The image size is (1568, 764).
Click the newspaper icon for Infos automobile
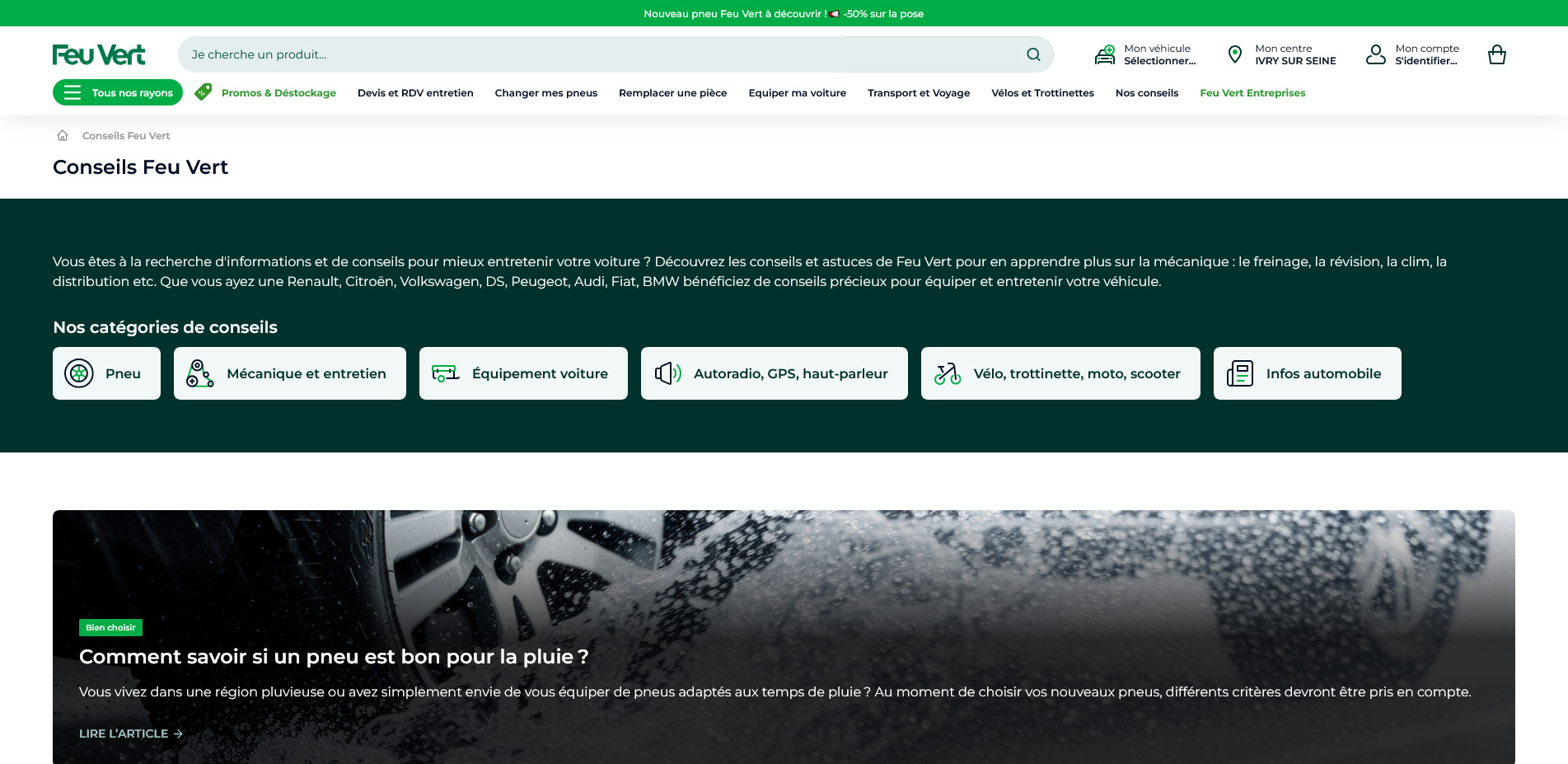(x=1240, y=373)
